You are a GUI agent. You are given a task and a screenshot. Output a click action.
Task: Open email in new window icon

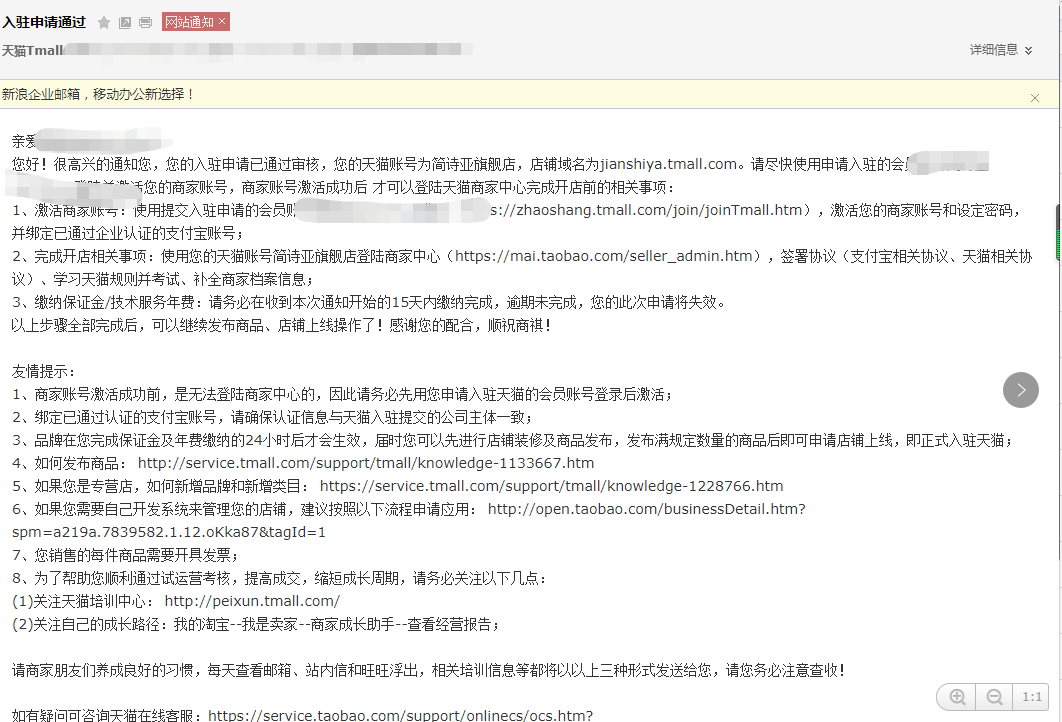coord(125,23)
